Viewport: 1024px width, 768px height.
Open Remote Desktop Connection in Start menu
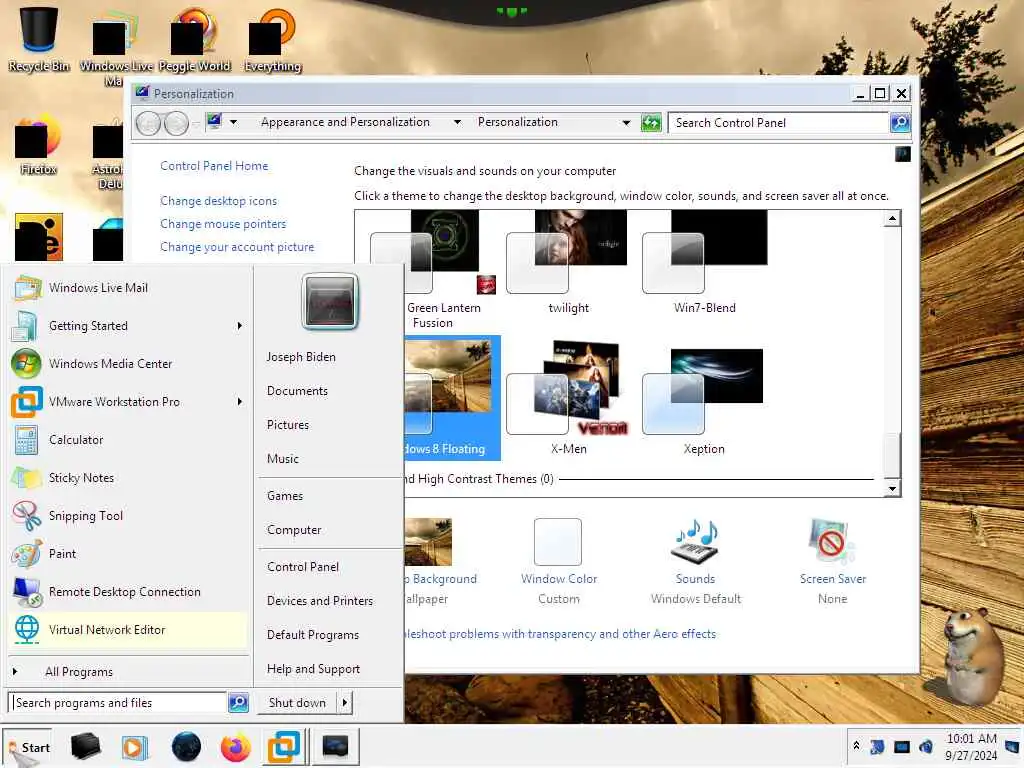(128, 592)
